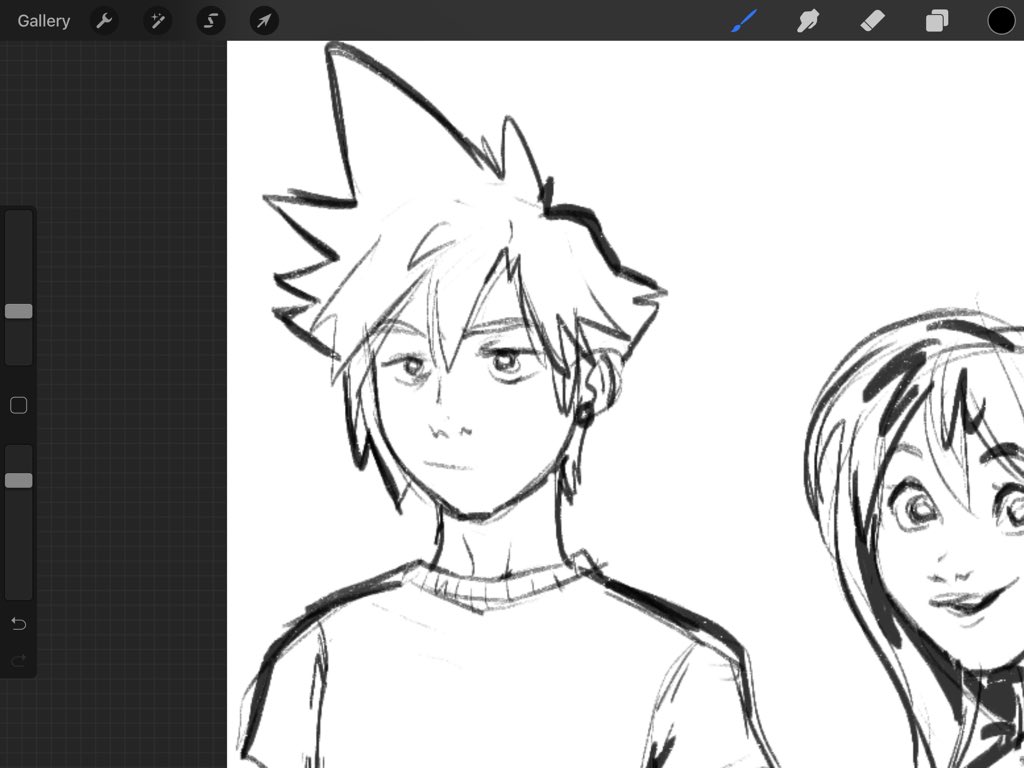Select the Smudge tool
The width and height of the screenshot is (1024, 768).
808,21
